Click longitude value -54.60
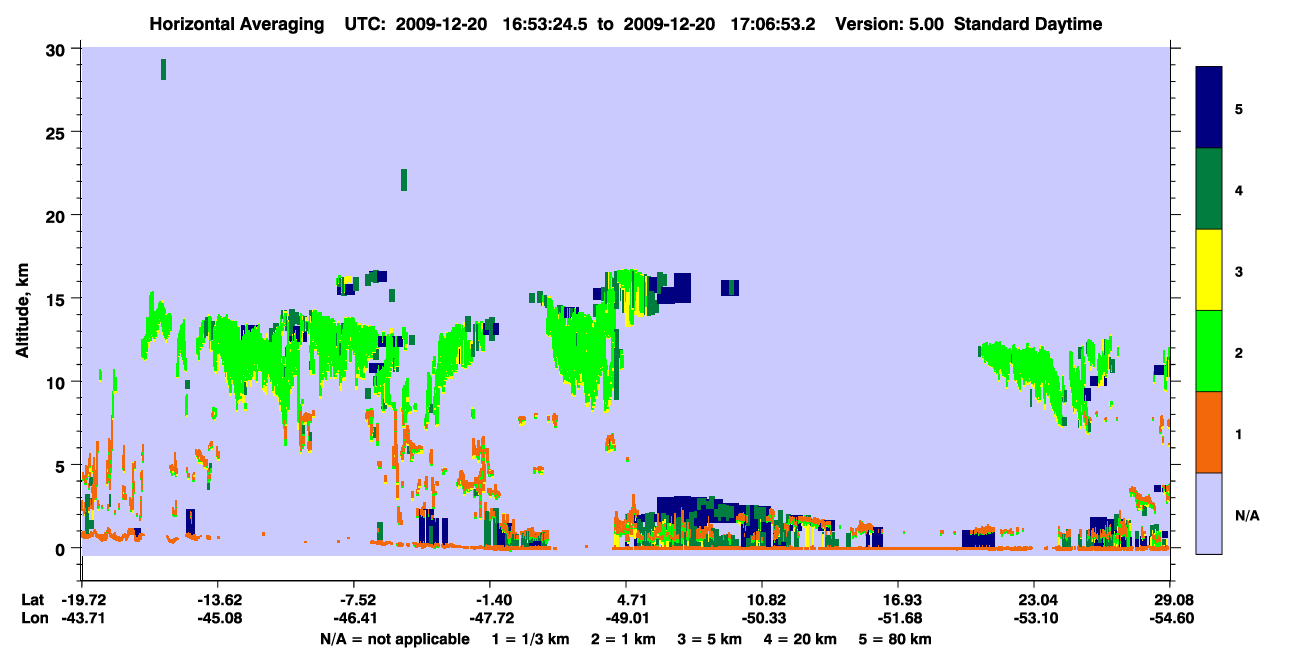This screenshot has height=667, width=1300. pos(1170,619)
